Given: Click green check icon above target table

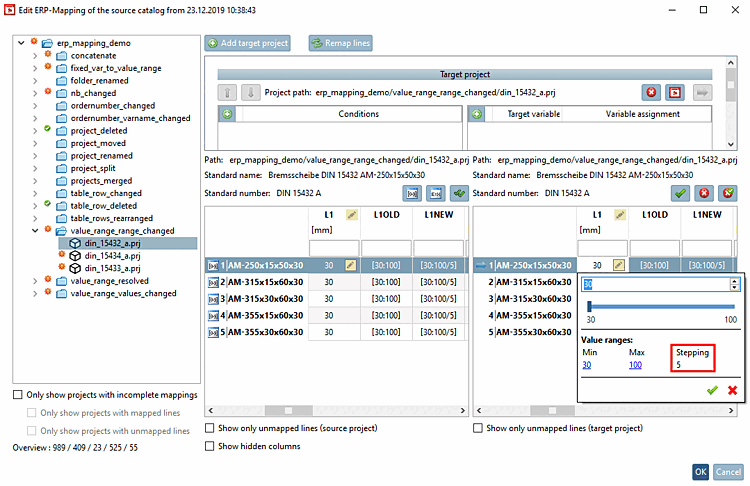Looking at the screenshot, I should (680, 193).
